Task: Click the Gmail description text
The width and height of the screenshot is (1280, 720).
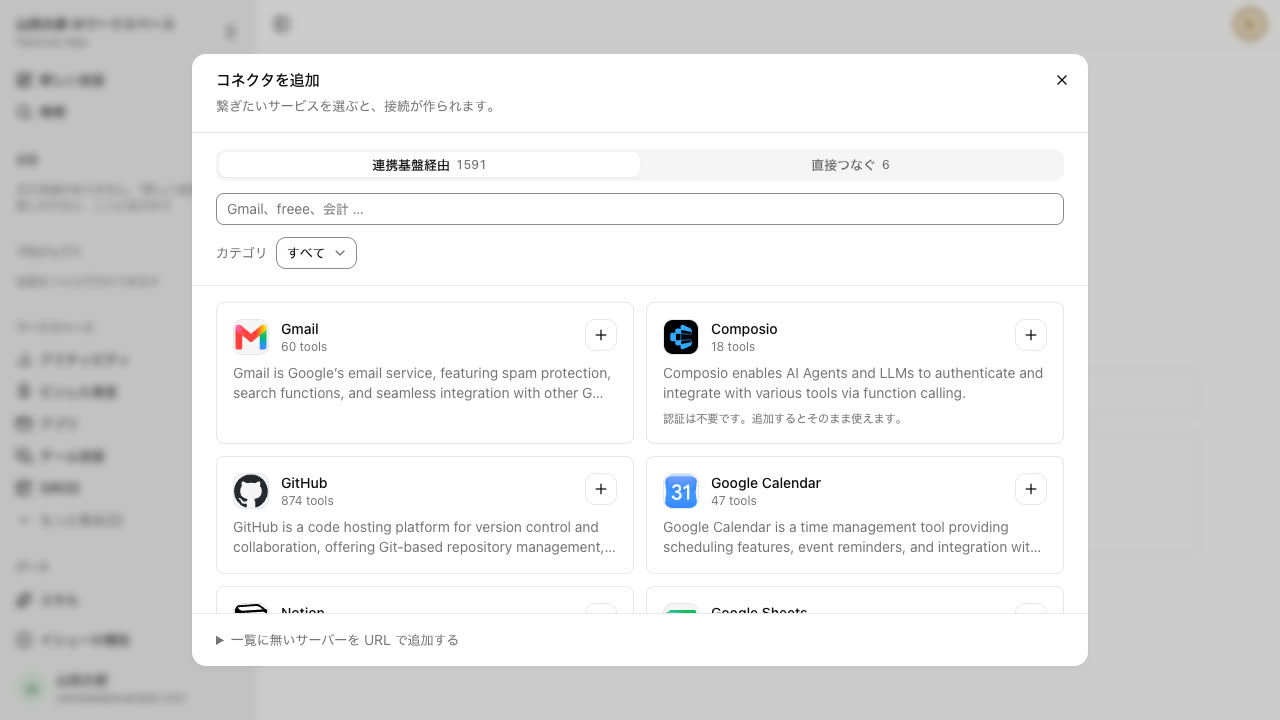Action: pyautogui.click(x=422, y=383)
